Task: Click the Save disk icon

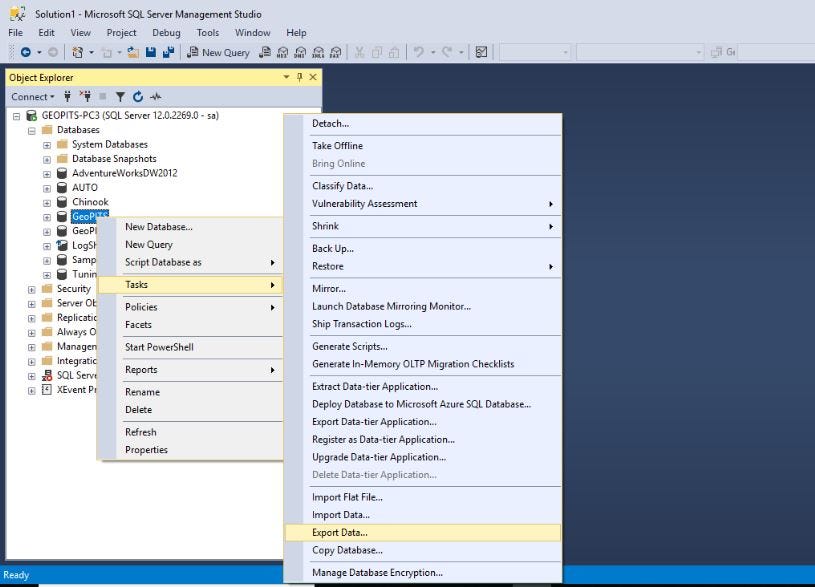Action: (x=151, y=52)
